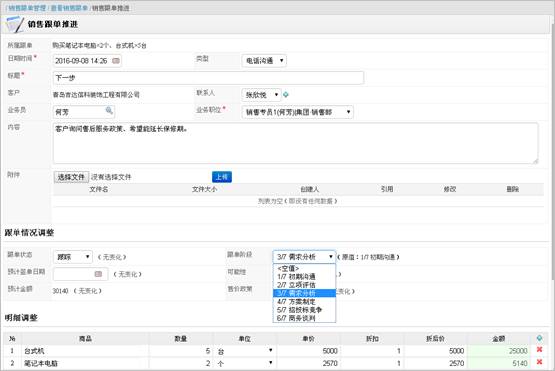The image size is (555, 371).
Task: Select the highlighted 3/7 需求分析 option
Action: pos(304,293)
